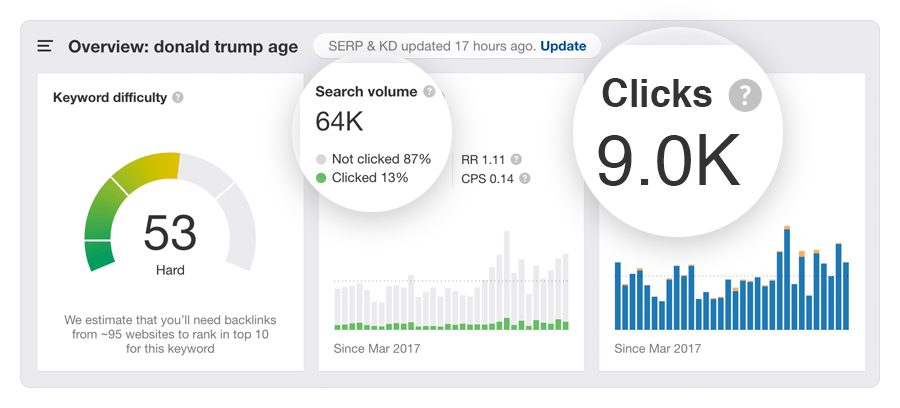The height and width of the screenshot is (408, 900).
Task: Select the Clicked 13% legend entry
Action: pos(362,178)
